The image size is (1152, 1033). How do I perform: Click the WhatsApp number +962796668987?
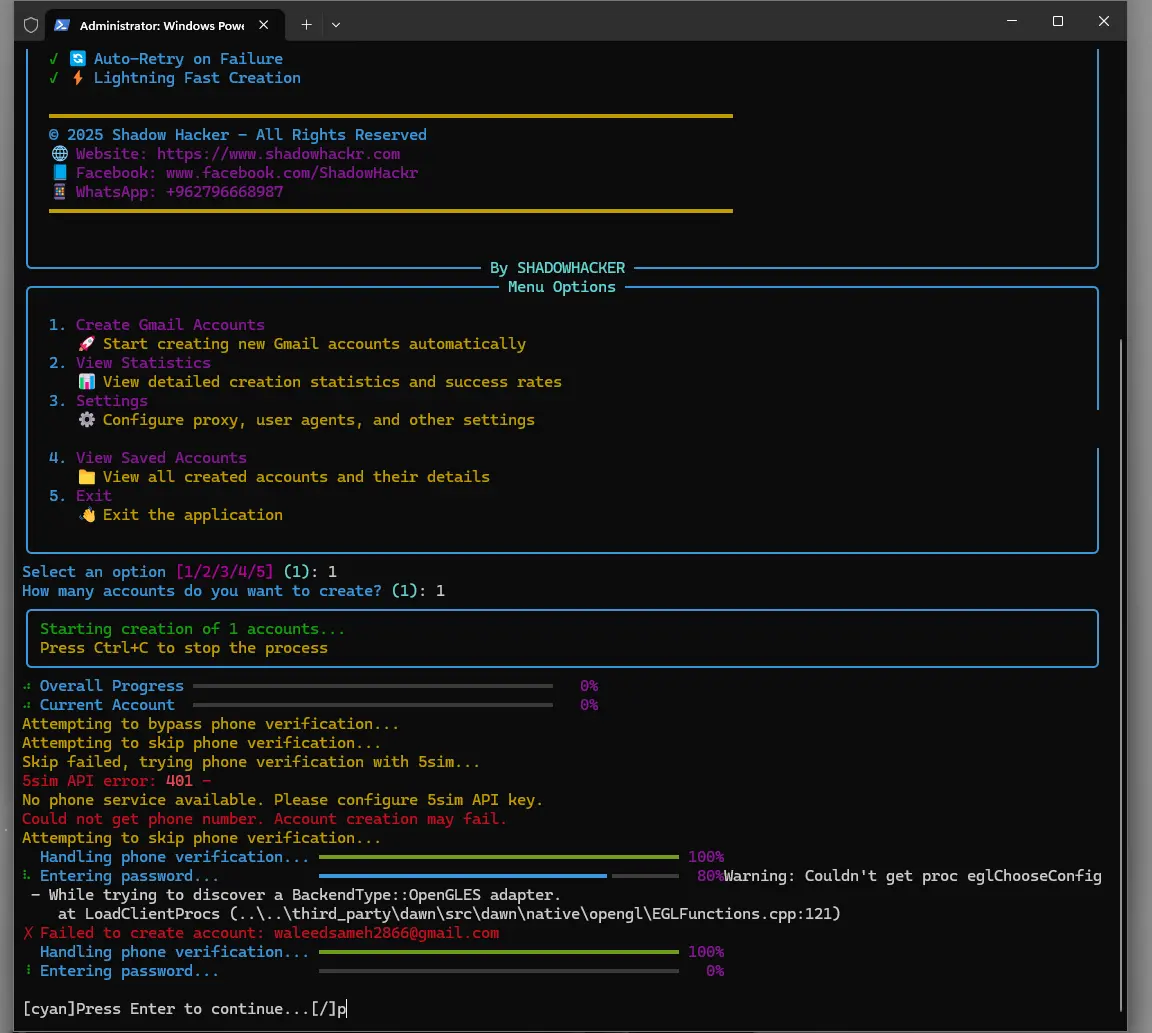pos(224,192)
